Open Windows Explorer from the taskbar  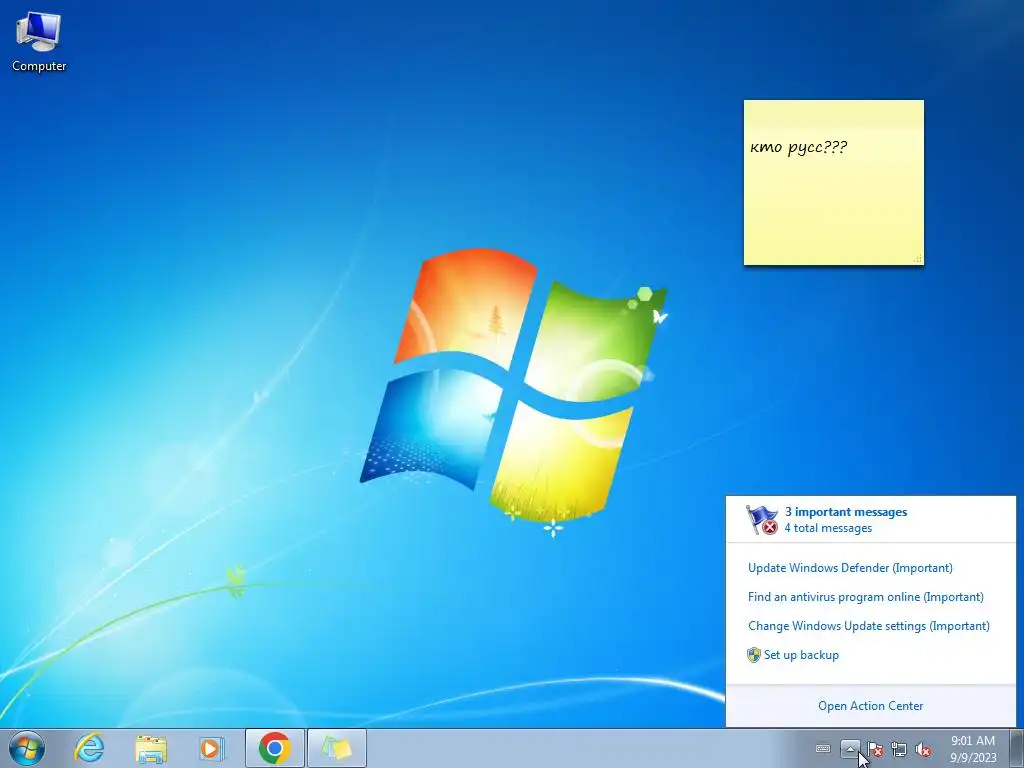coord(151,748)
